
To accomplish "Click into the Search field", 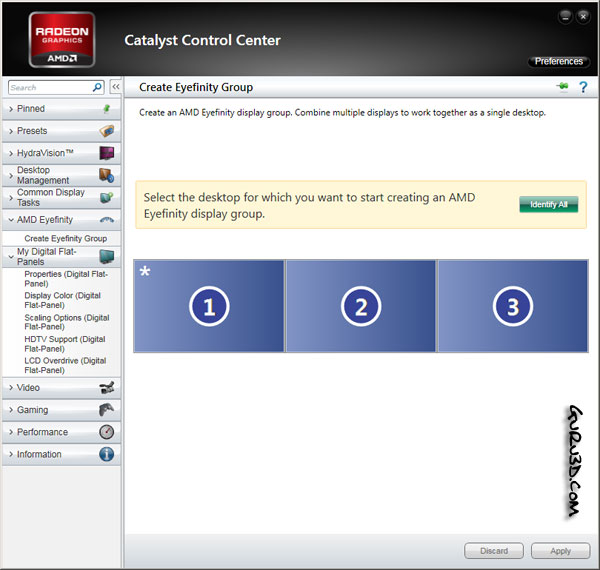I will click(48, 88).
